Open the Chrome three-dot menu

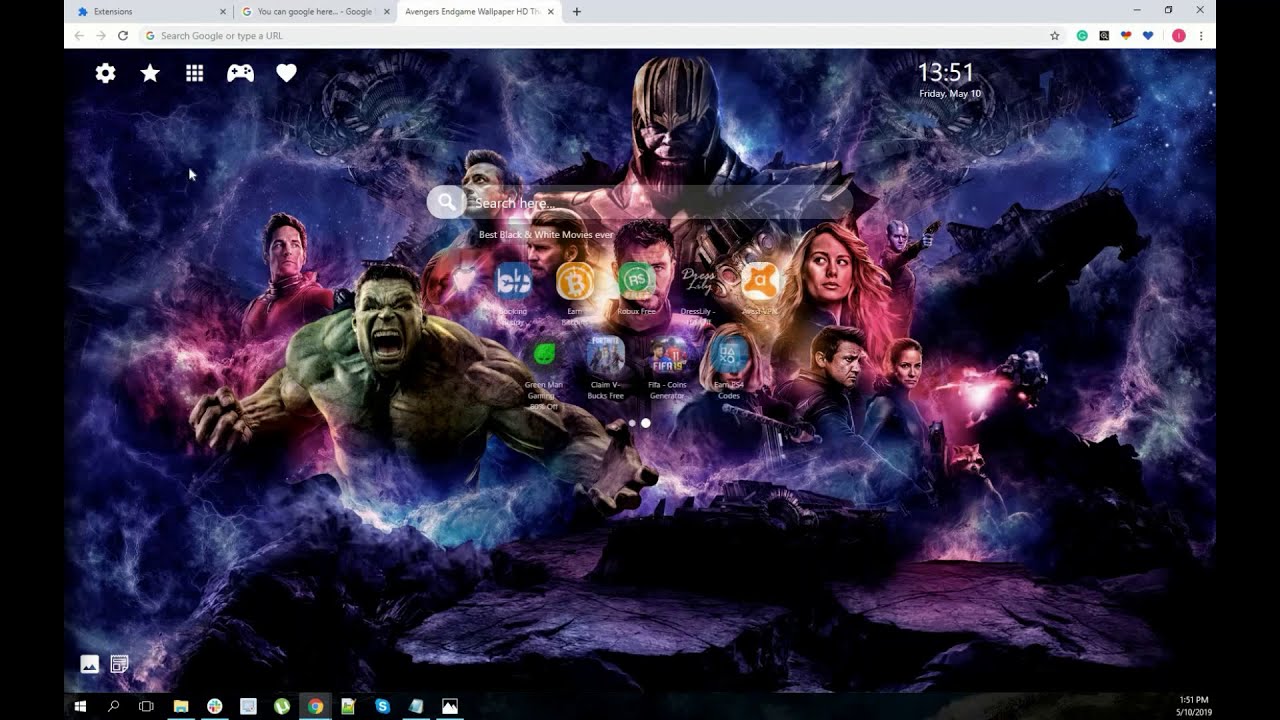(x=1200, y=36)
